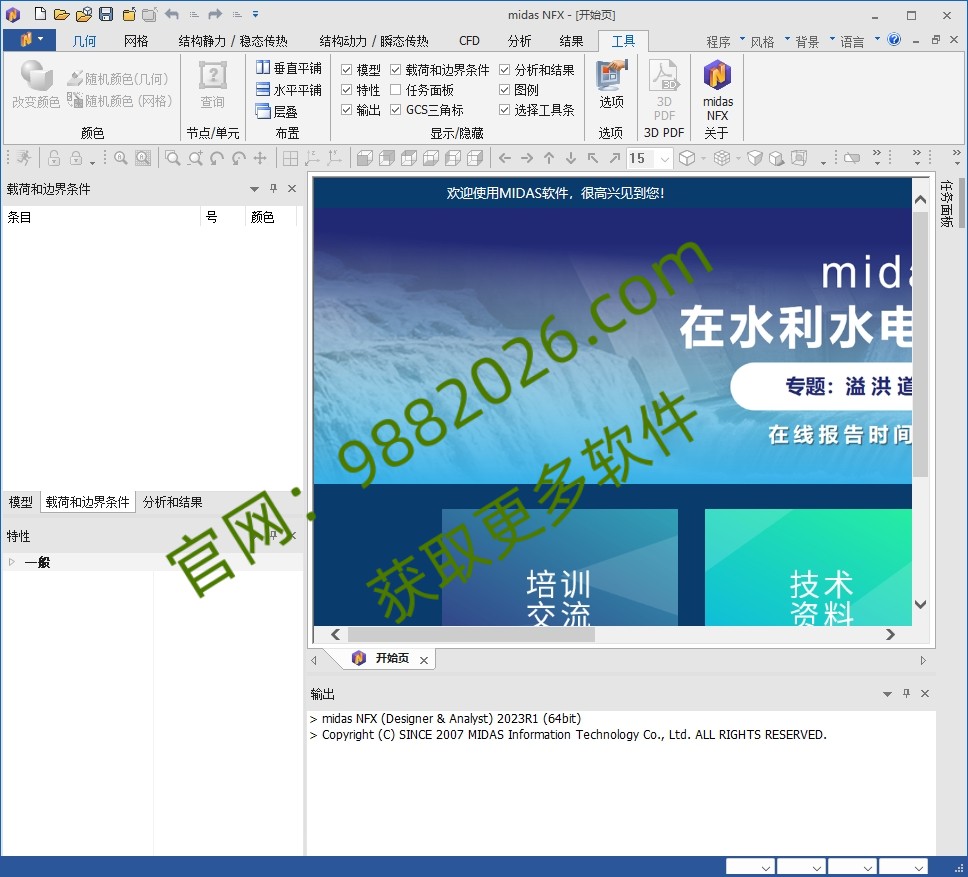Click the 3D PDF export icon
The height and width of the screenshot is (877, 968).
664,90
